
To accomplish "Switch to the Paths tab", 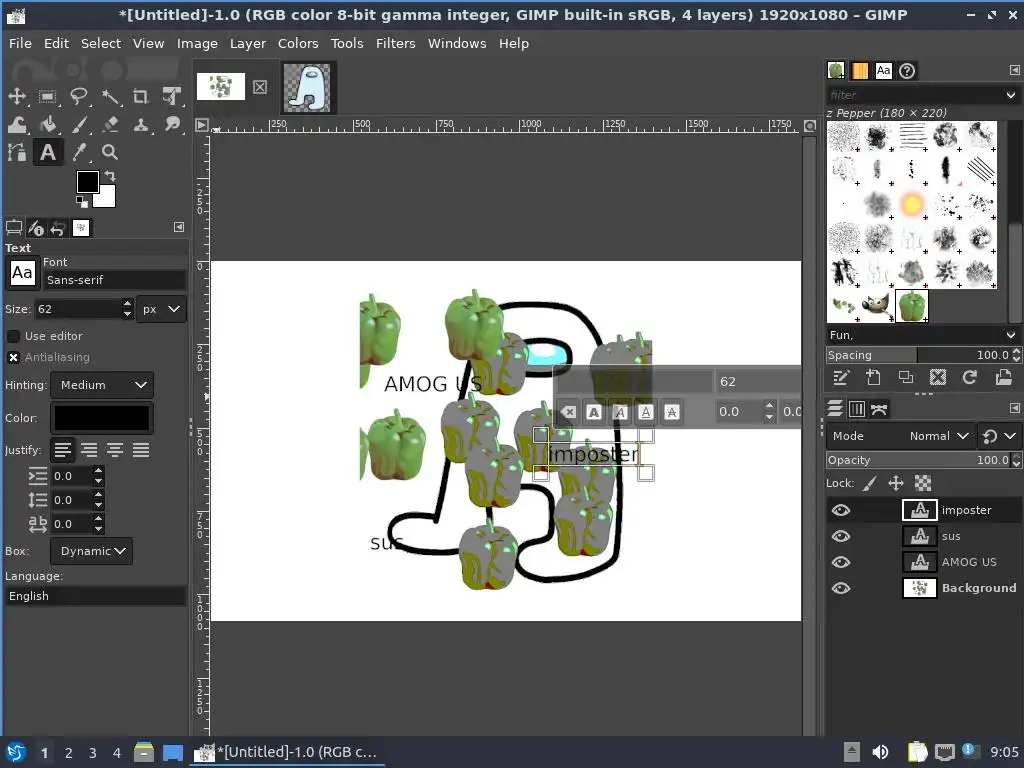I will 879,409.
